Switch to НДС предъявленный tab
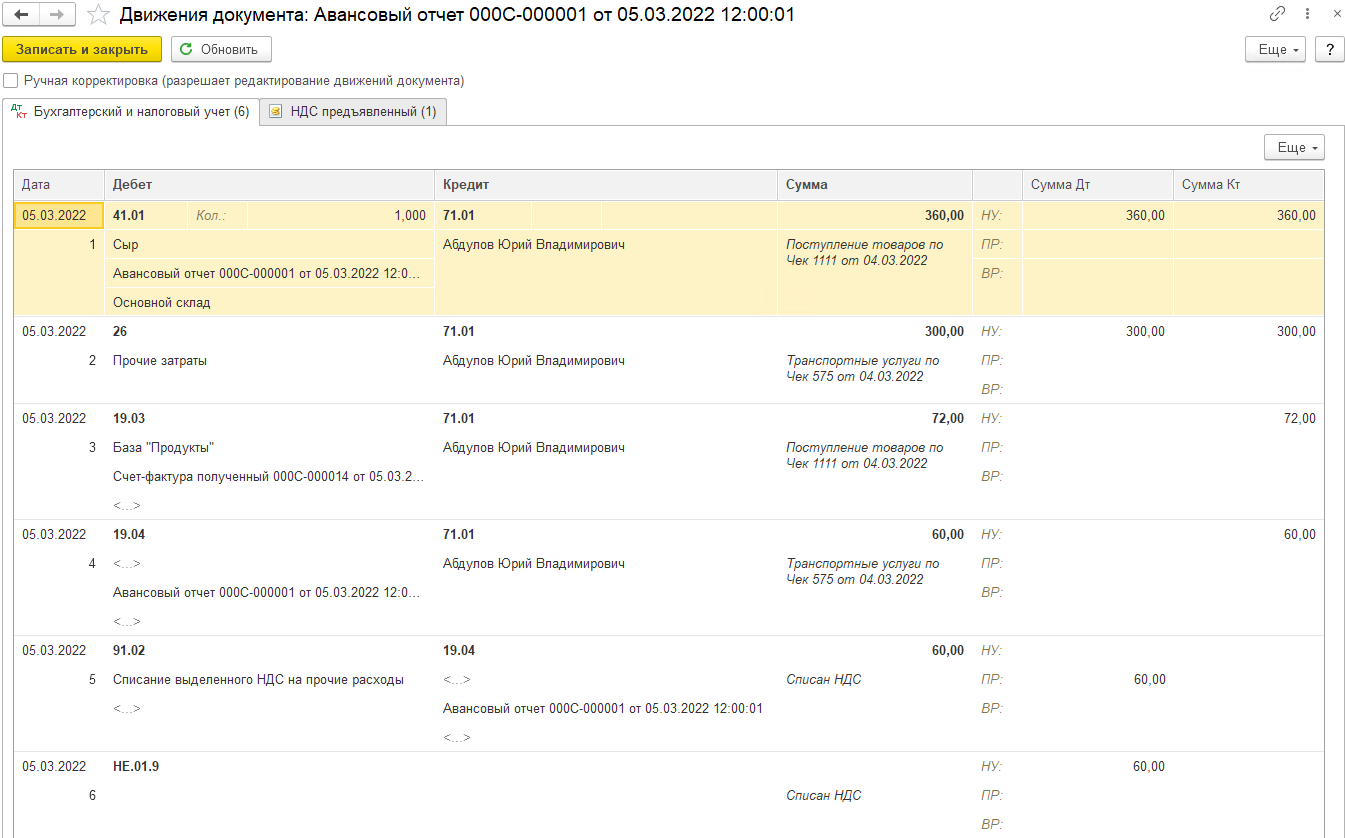The image size is (1345, 838). 353,112
